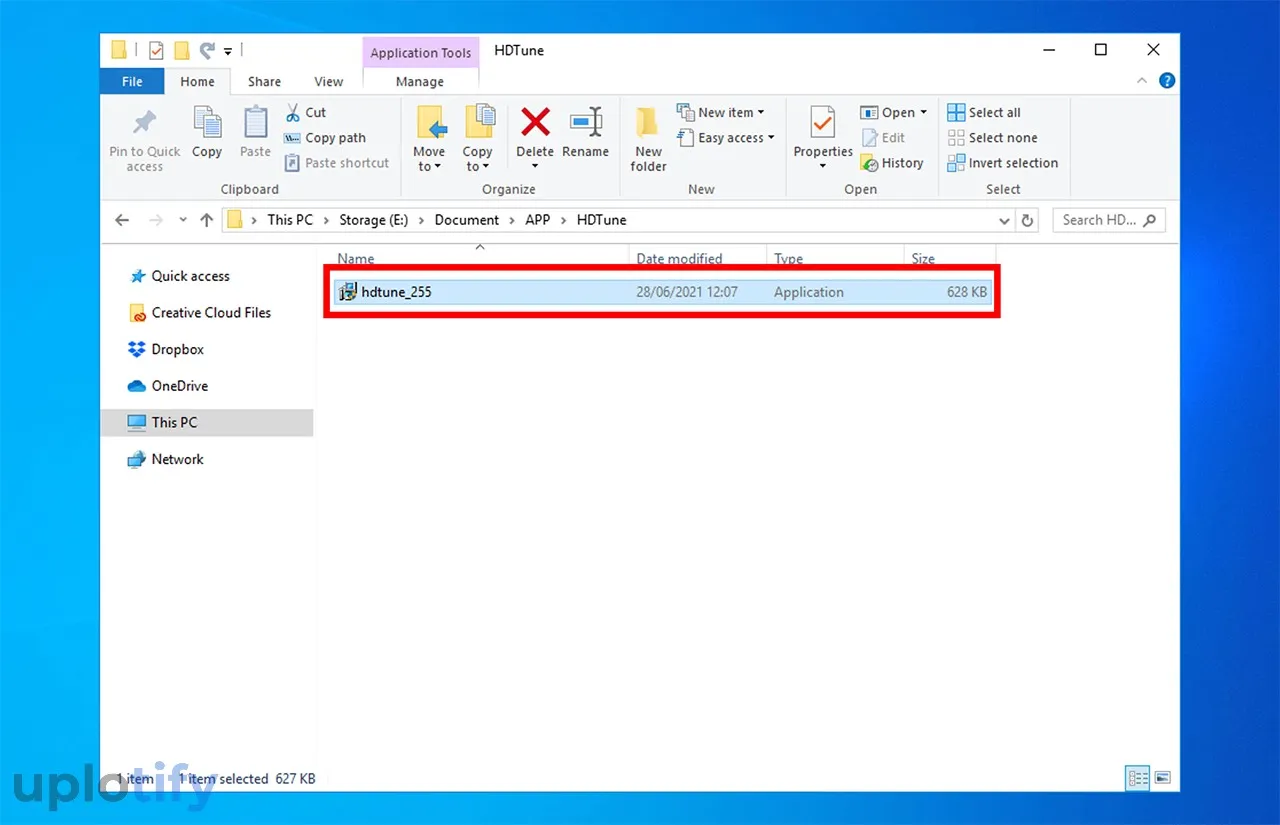The width and height of the screenshot is (1280, 825).
Task: Cut the selected file
Action: click(306, 112)
